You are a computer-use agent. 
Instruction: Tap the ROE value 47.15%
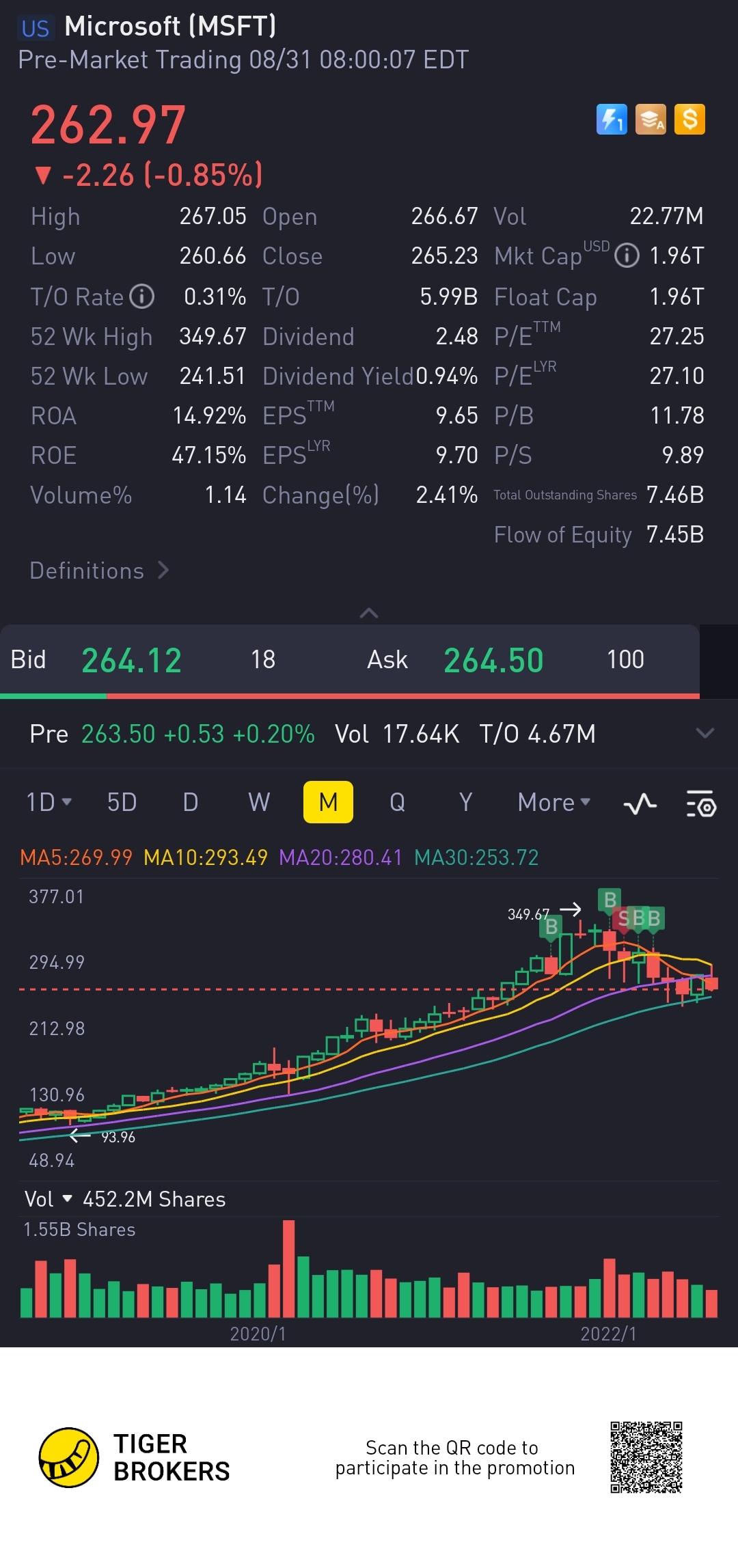click(x=208, y=455)
